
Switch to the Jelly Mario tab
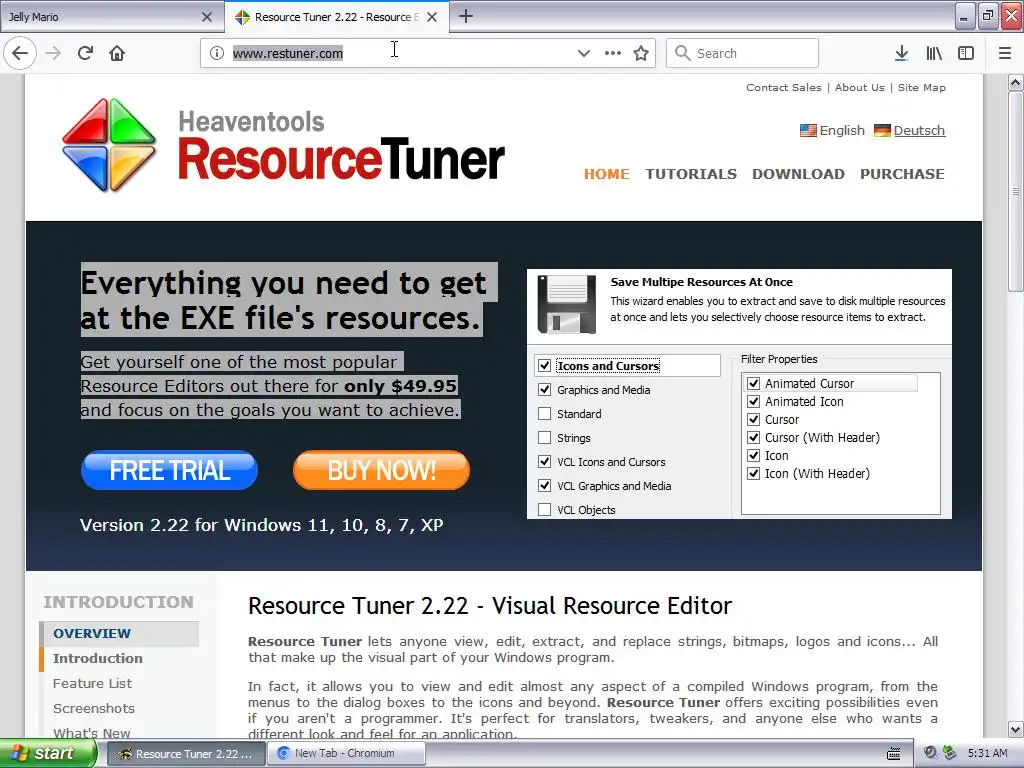pos(110,17)
